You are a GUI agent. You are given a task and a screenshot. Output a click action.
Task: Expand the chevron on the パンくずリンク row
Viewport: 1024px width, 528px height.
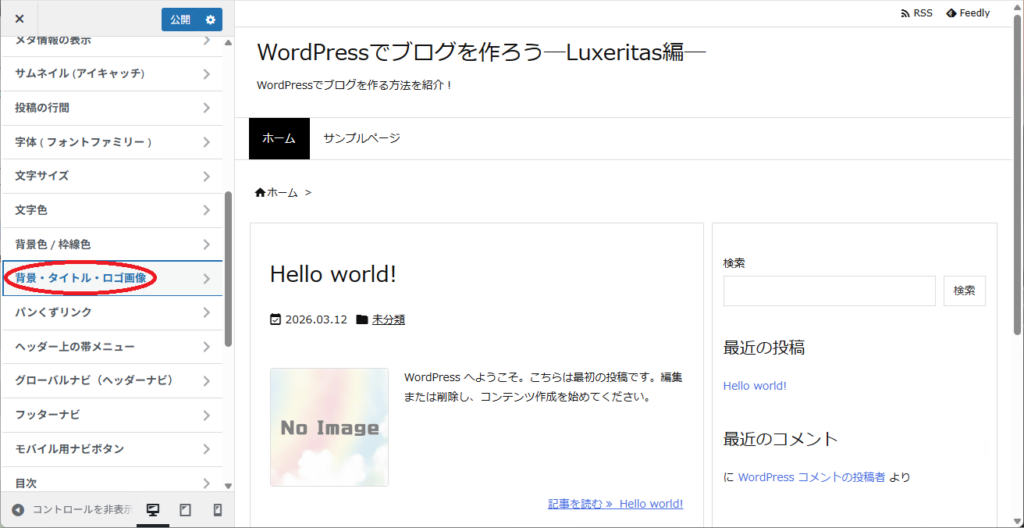[206, 312]
